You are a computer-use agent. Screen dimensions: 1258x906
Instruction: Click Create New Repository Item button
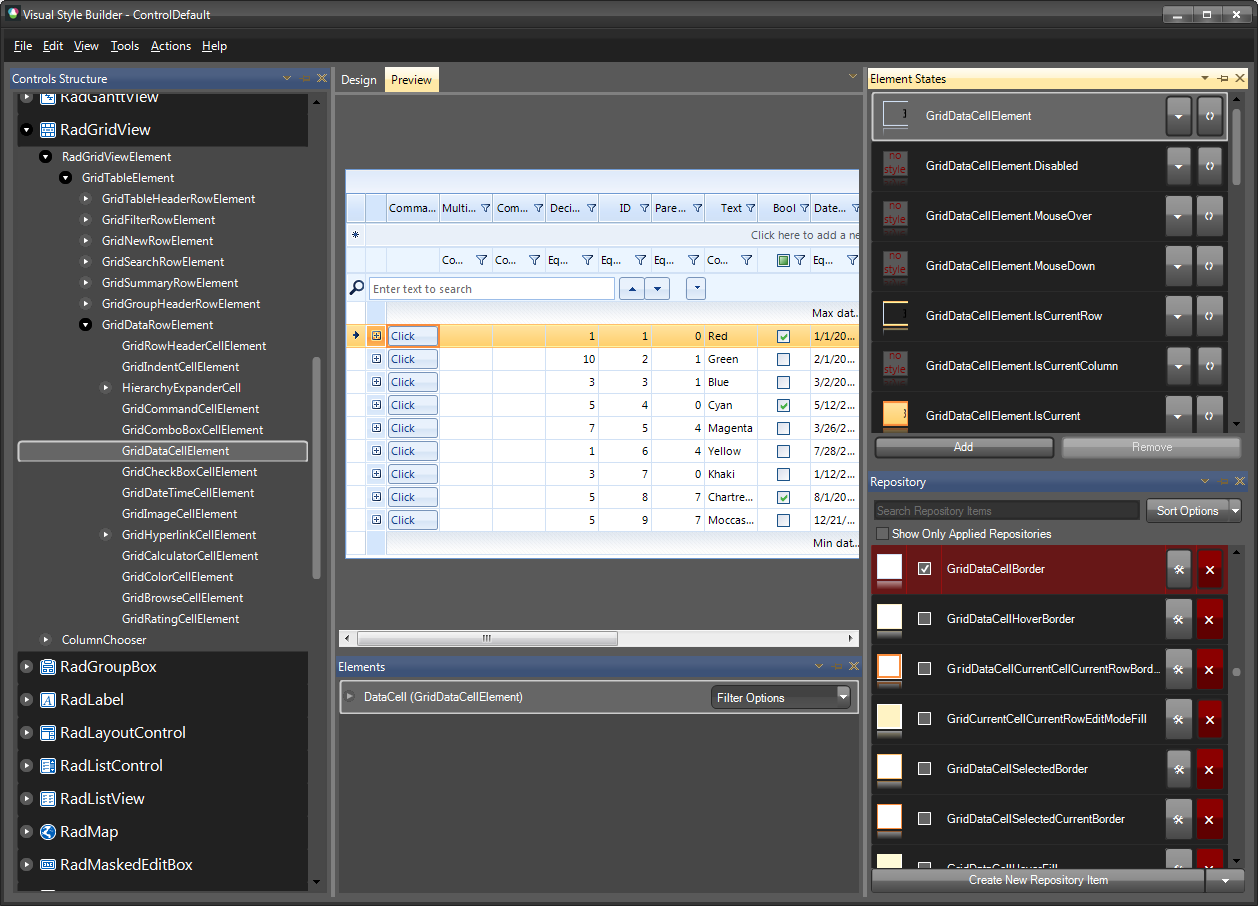(x=1038, y=880)
